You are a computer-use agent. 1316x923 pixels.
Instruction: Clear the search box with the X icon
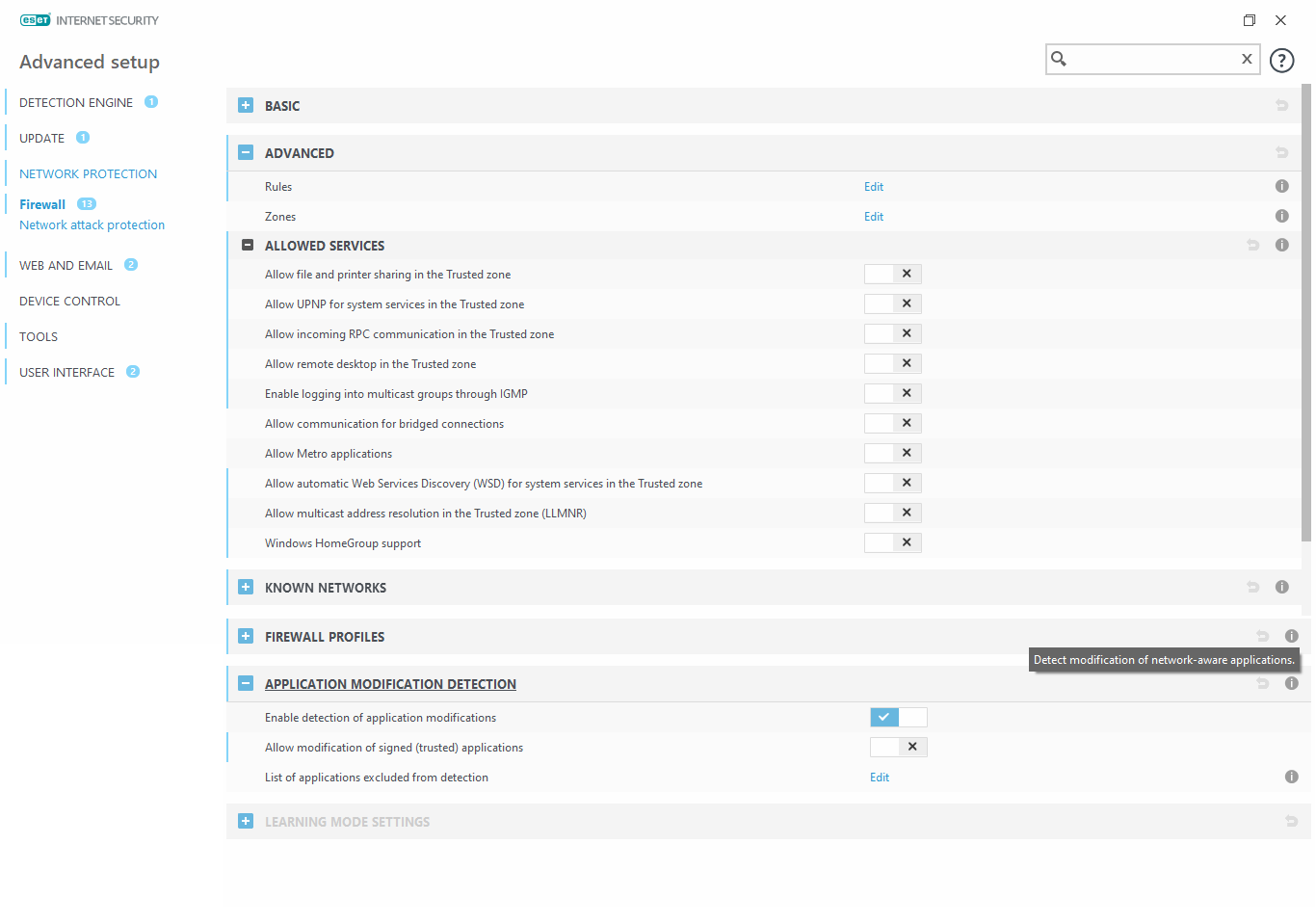click(x=1247, y=59)
